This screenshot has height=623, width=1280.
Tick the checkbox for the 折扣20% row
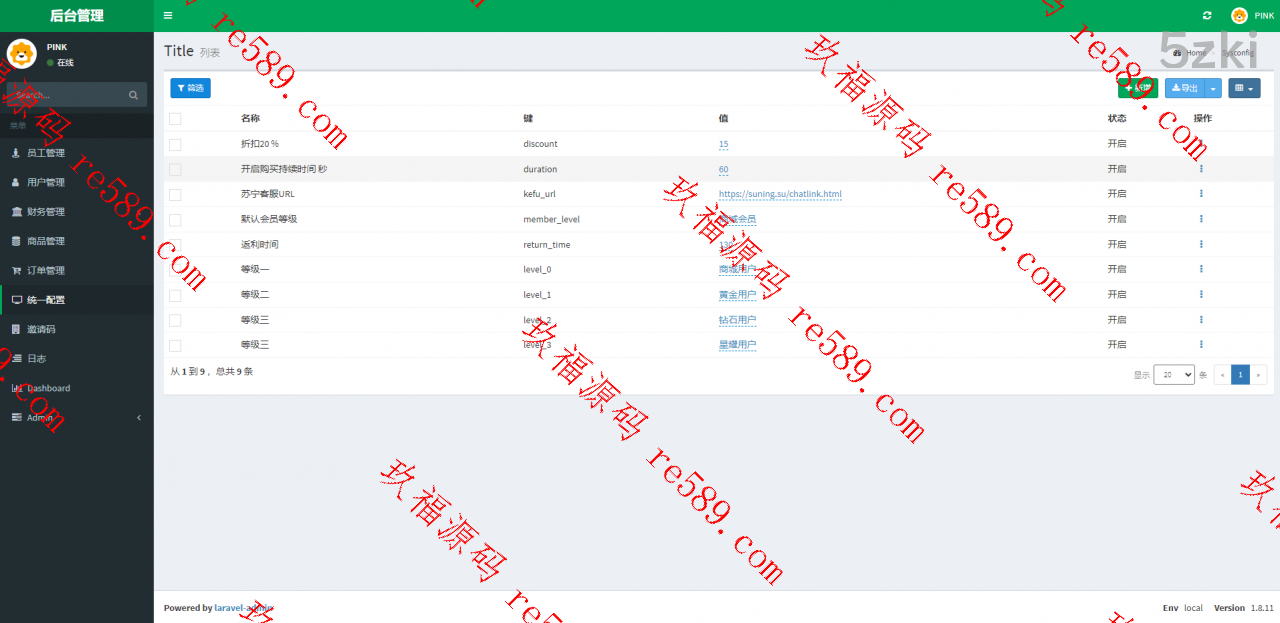click(x=175, y=144)
